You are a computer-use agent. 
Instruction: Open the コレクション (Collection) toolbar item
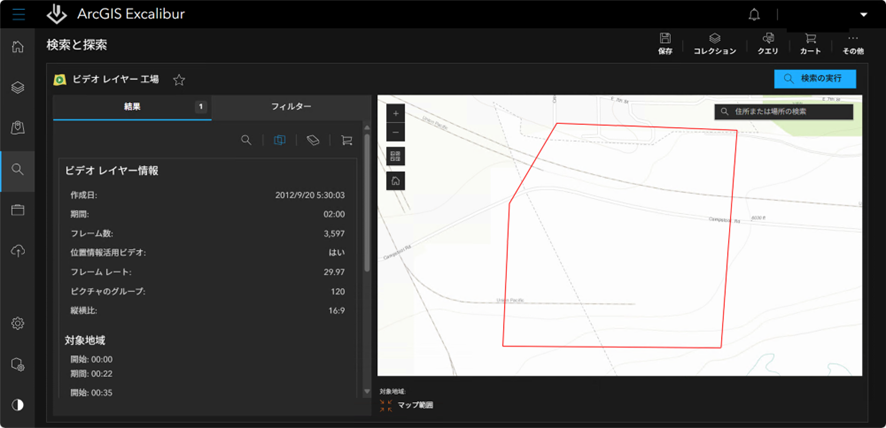[714, 44]
